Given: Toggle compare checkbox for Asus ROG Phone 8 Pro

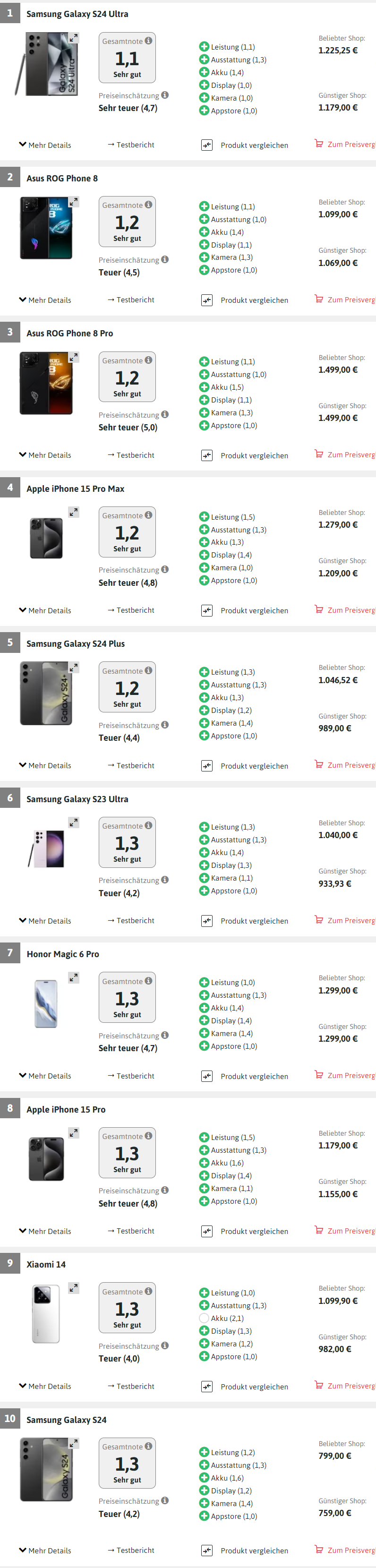Looking at the screenshot, I should pos(207,455).
